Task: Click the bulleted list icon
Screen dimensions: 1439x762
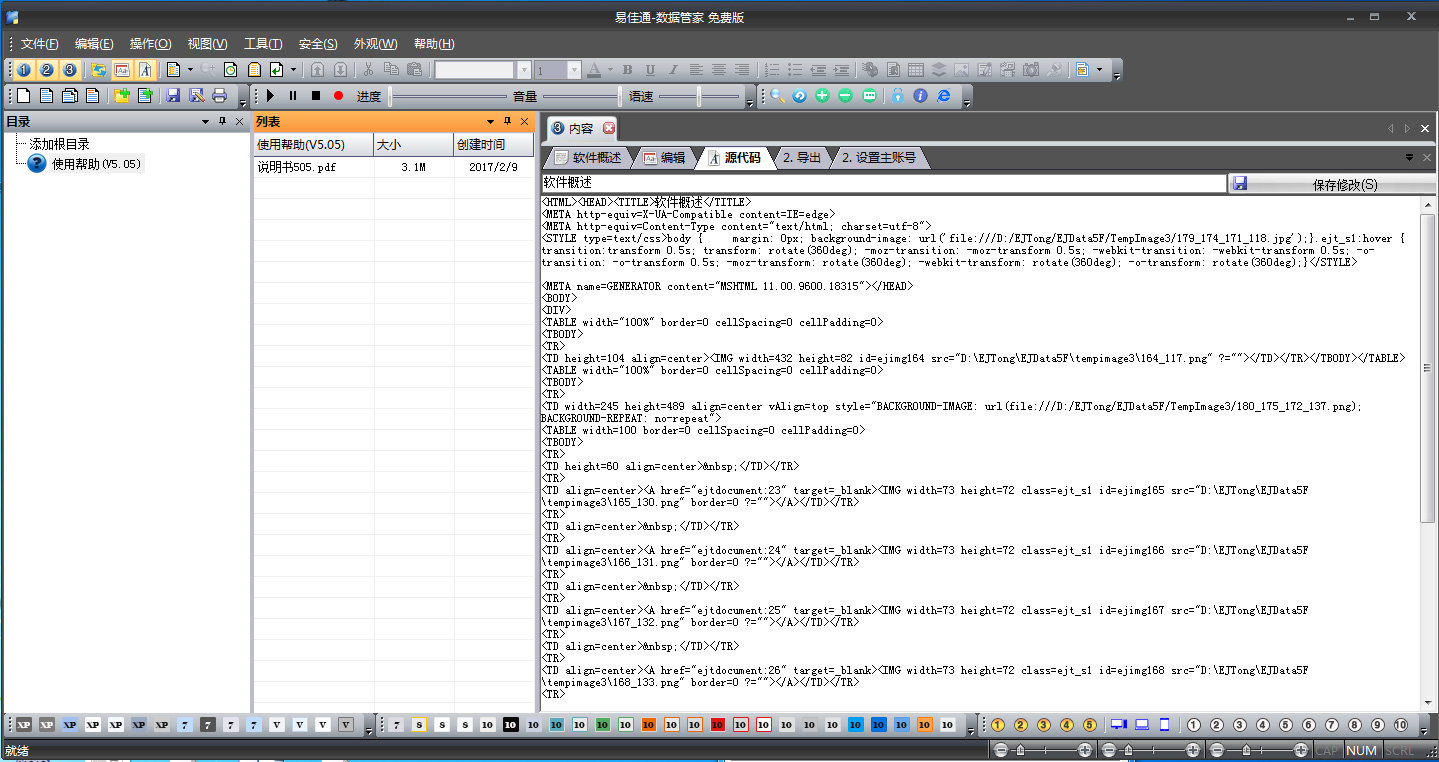Action: [x=795, y=70]
